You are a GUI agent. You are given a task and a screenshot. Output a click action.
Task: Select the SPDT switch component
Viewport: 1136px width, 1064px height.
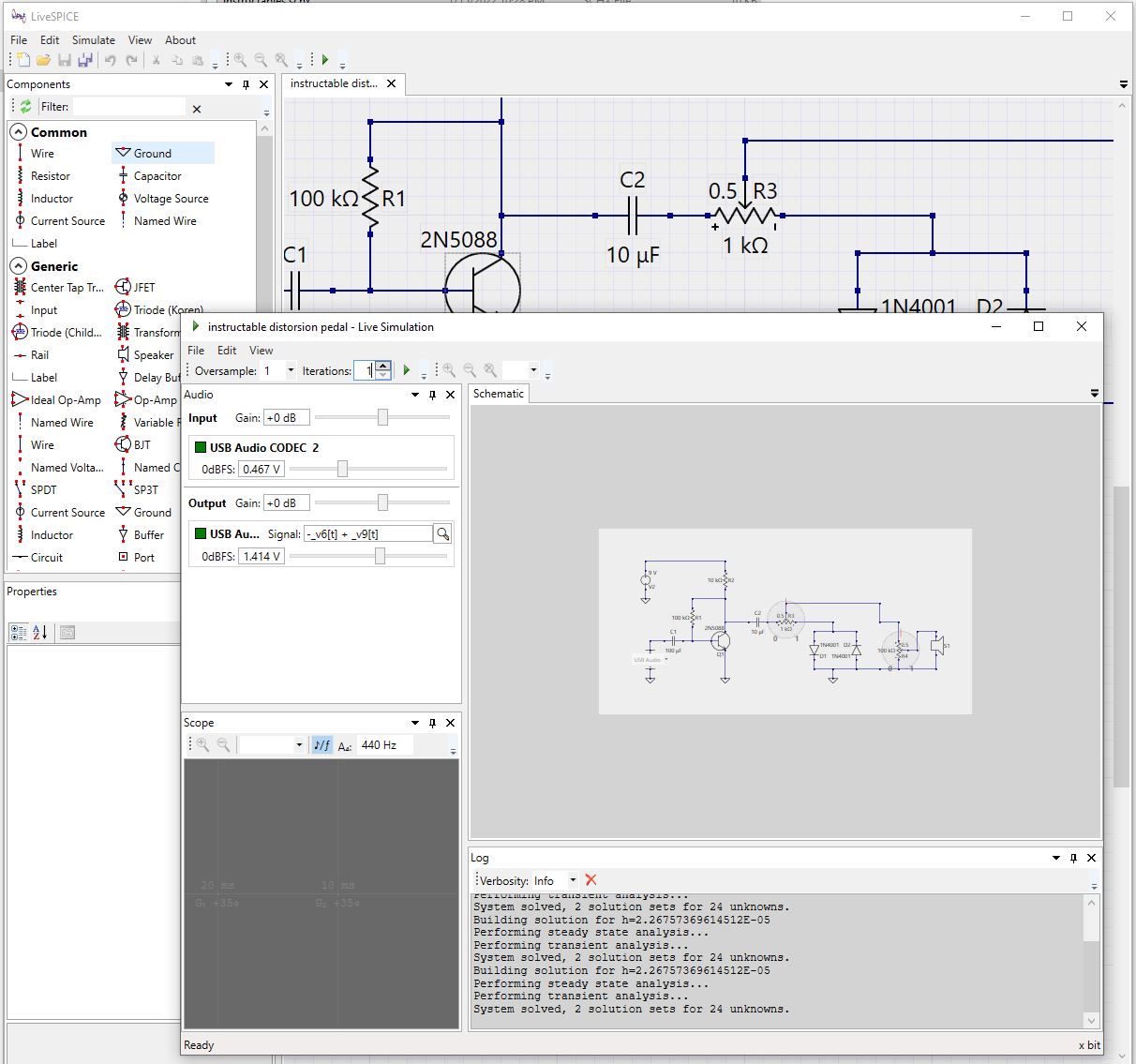pyautogui.click(x=43, y=489)
